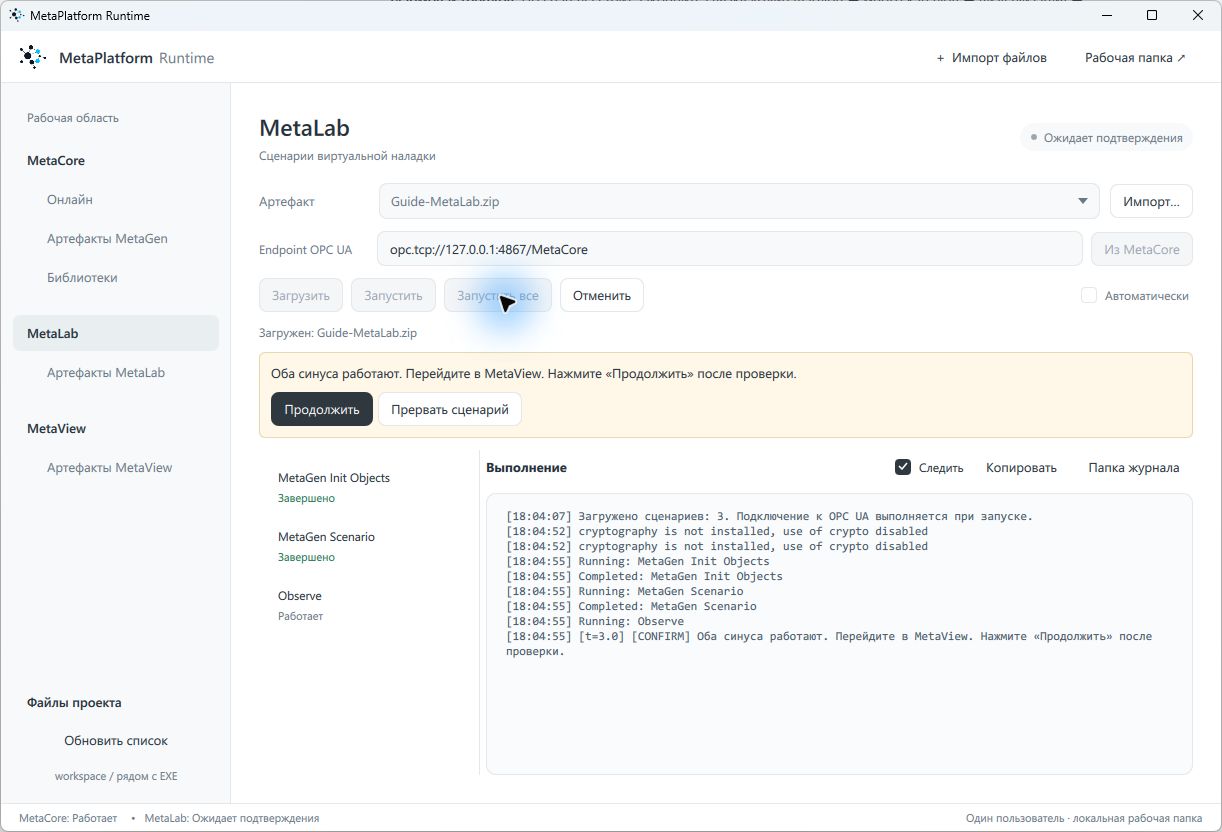
Task: Click the MetaPlatform logo icon in header
Action: point(33,57)
